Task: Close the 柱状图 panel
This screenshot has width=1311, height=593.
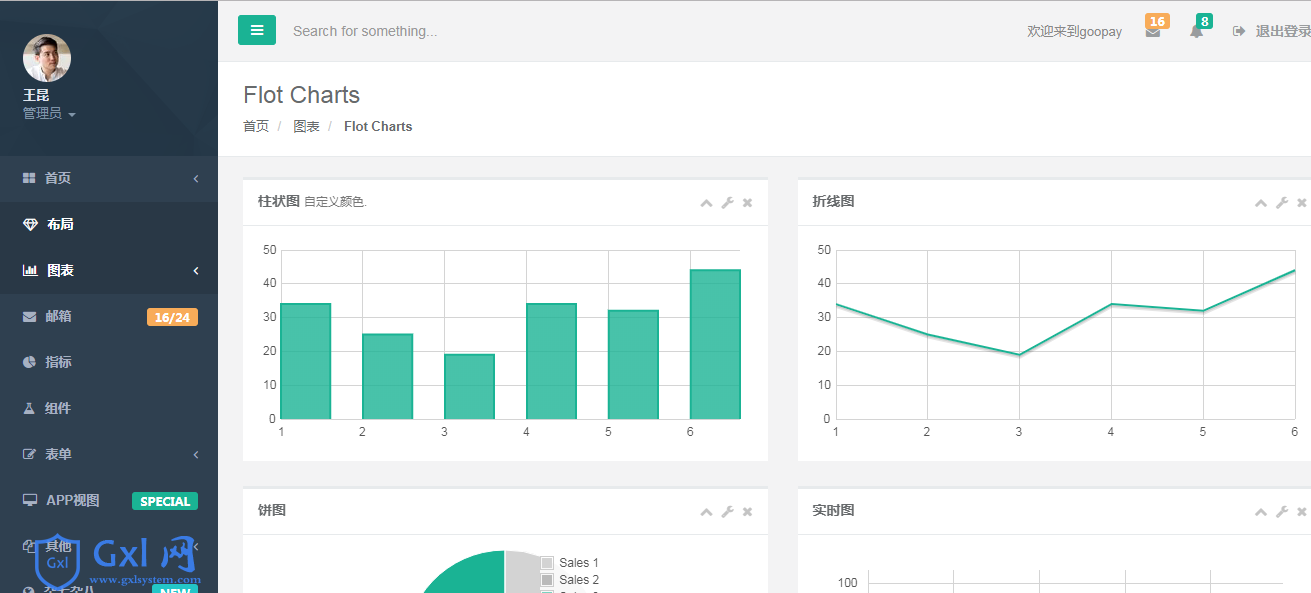Action: (747, 203)
